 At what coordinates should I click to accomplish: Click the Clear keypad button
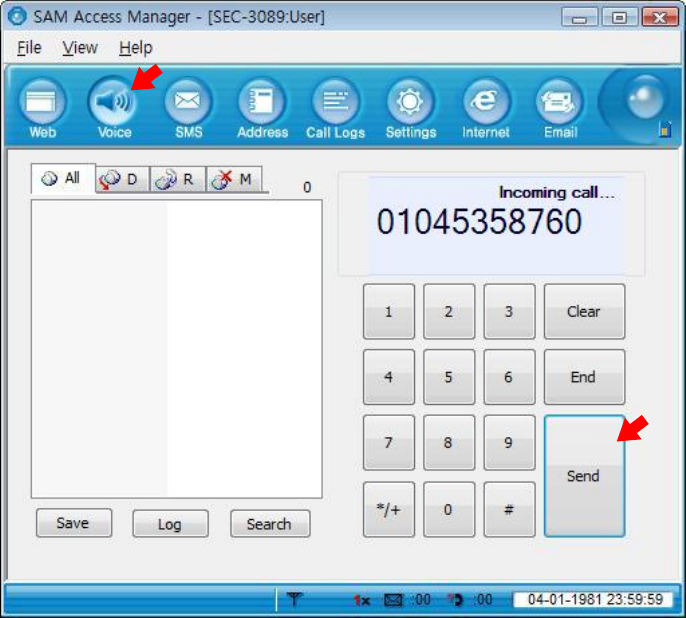coord(584,311)
